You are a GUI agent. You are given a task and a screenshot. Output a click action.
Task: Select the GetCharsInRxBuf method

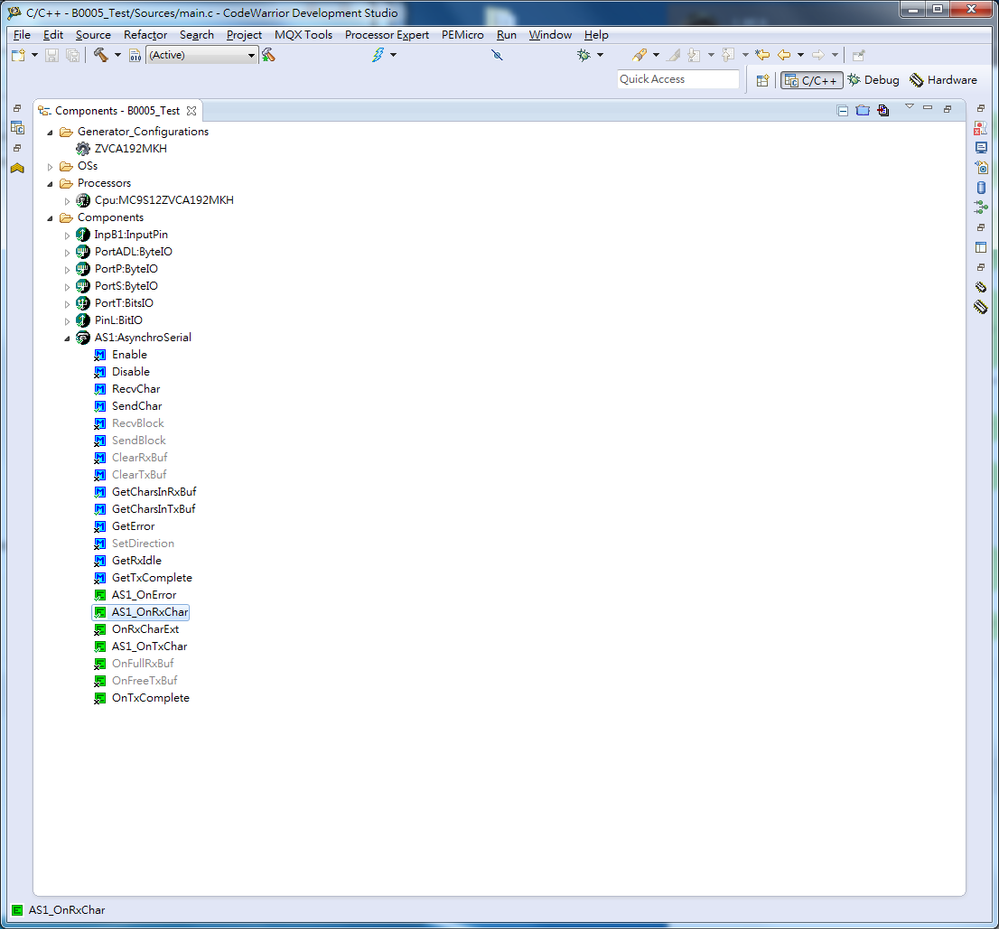click(x=154, y=492)
